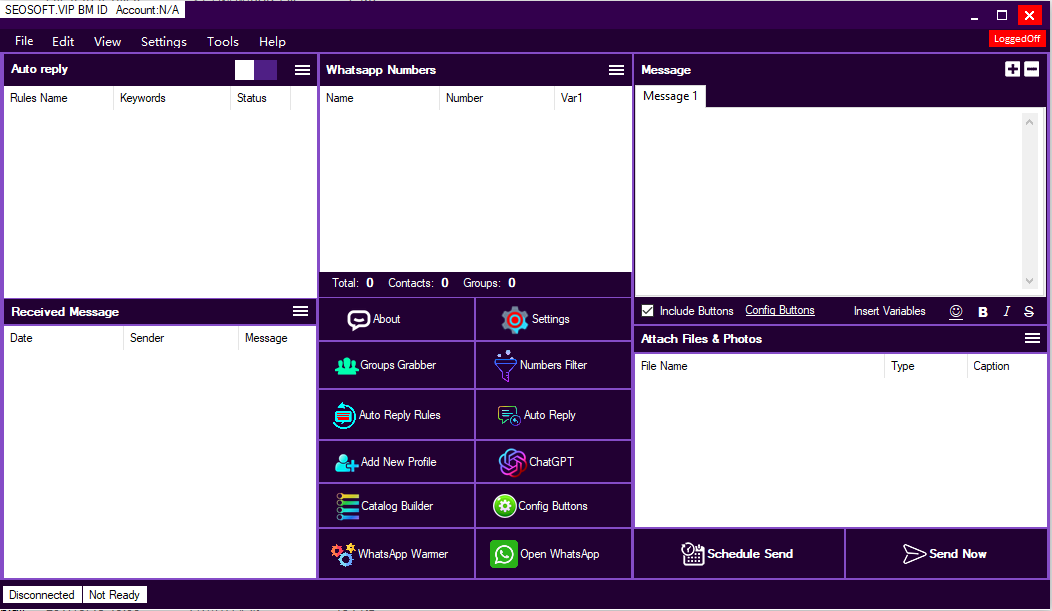Click the Disconnected status label
This screenshot has height=611, width=1052.
(42, 595)
